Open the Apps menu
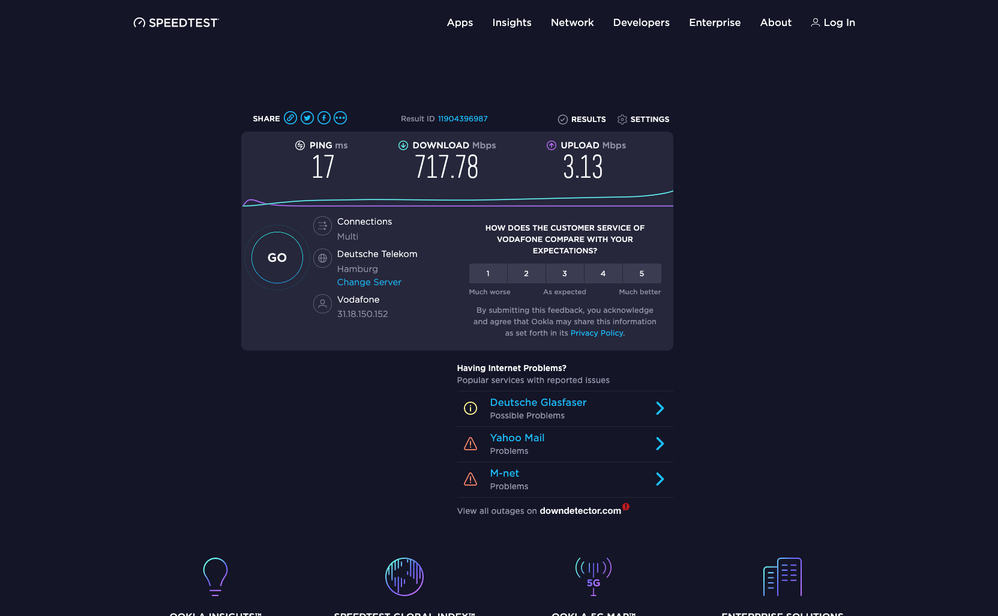The image size is (998, 616). click(460, 22)
